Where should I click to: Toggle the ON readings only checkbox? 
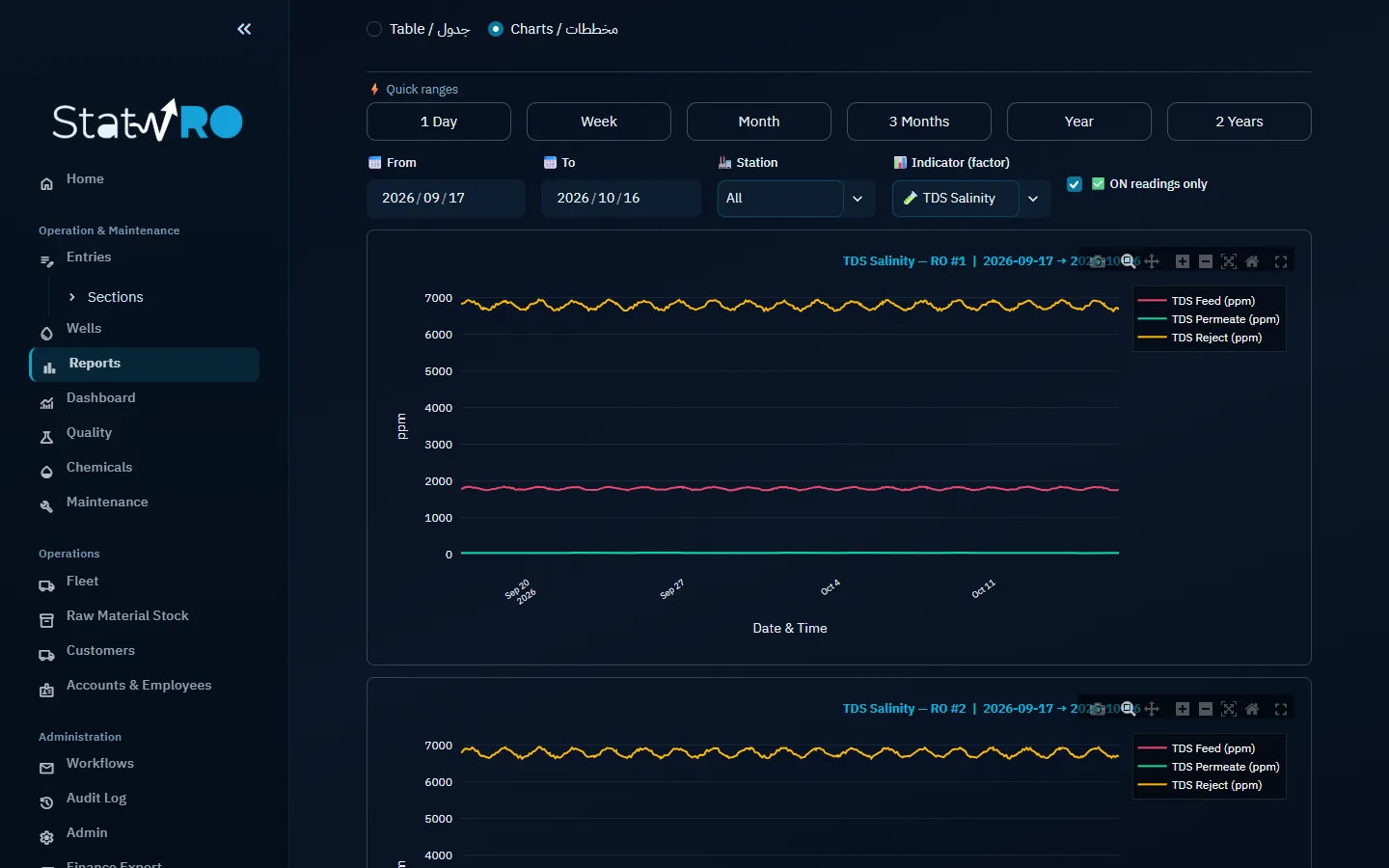1075,184
